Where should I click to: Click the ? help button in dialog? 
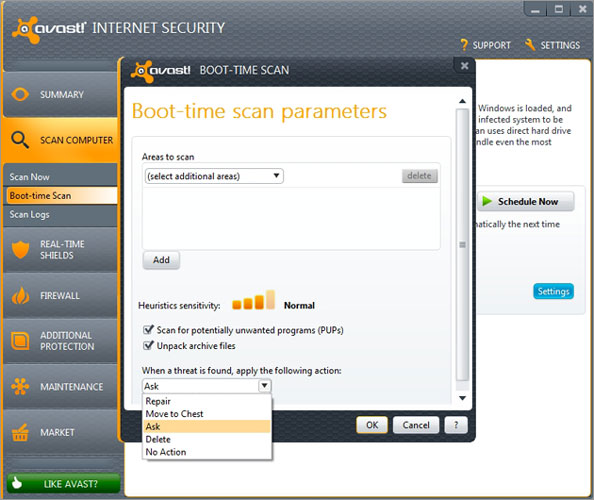pyautogui.click(x=456, y=425)
